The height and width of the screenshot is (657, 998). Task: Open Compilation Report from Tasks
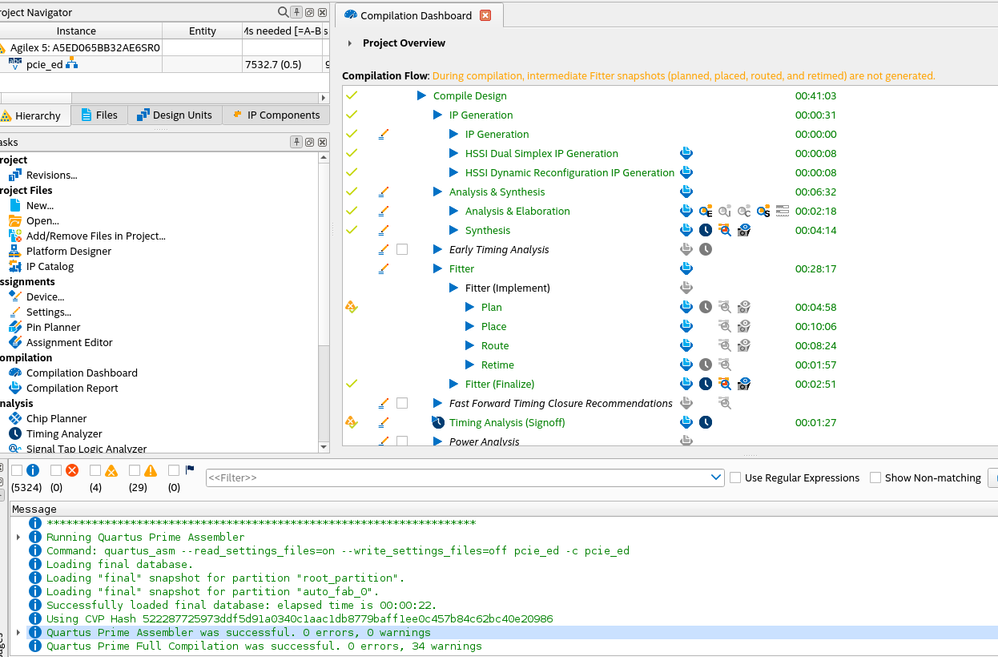coord(72,388)
